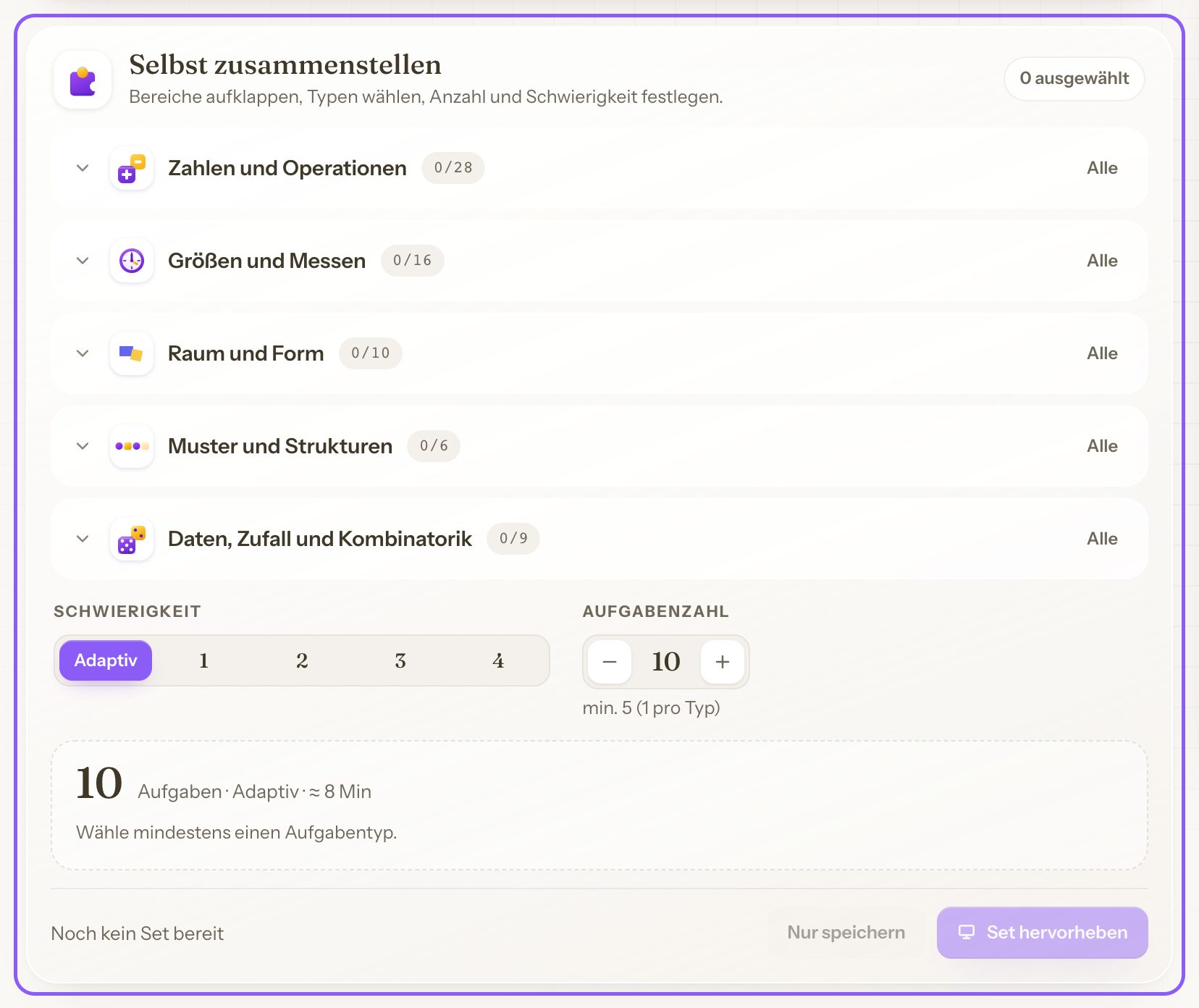Set difficulty level to 1
Image resolution: width=1199 pixels, height=1008 pixels.
[x=203, y=660]
